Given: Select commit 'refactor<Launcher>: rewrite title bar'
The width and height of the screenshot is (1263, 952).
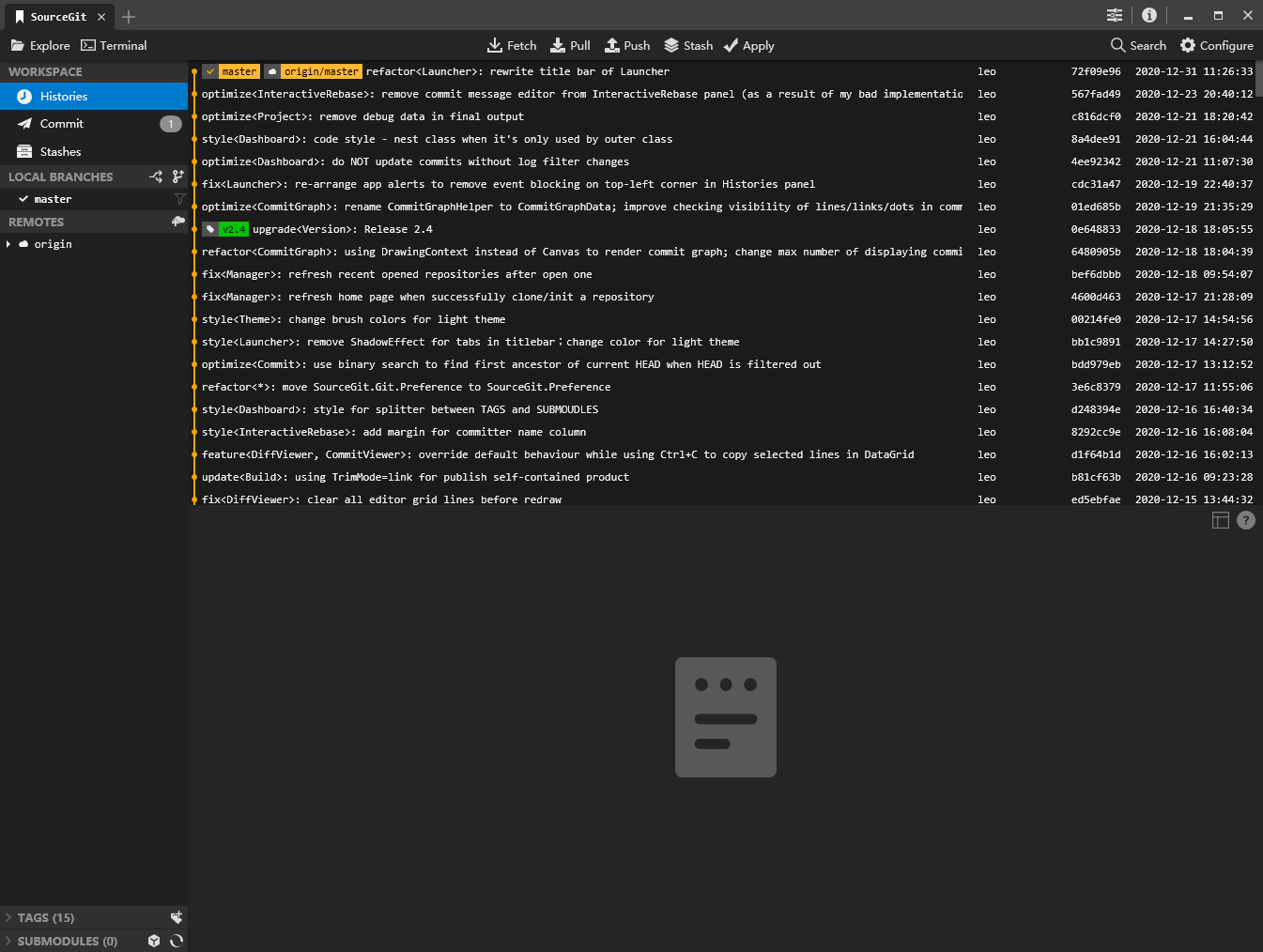Looking at the screenshot, I should pos(723,71).
